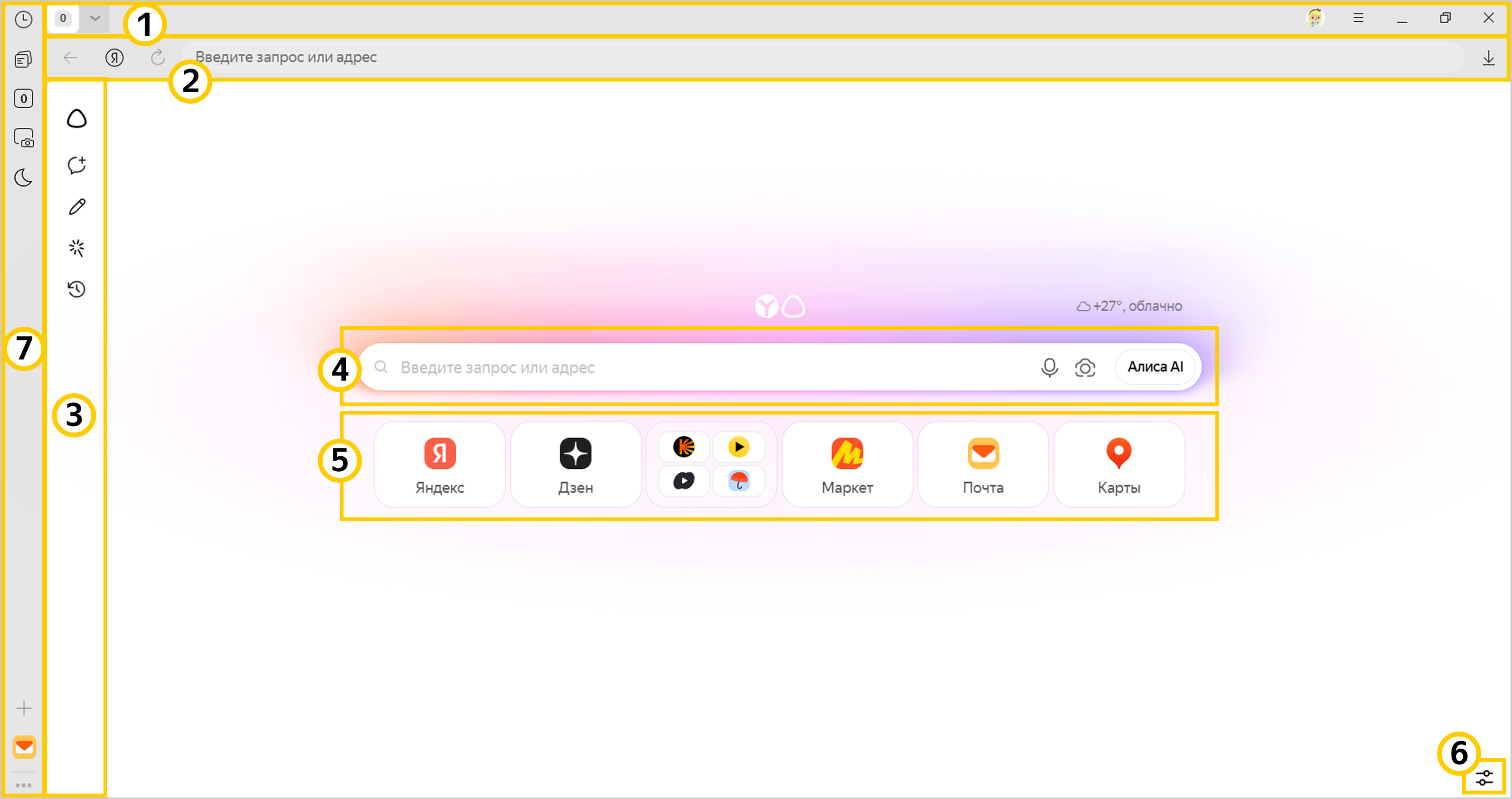Reload the page with the refresh icon
Screen dimensions: 1512x799
tap(158, 57)
